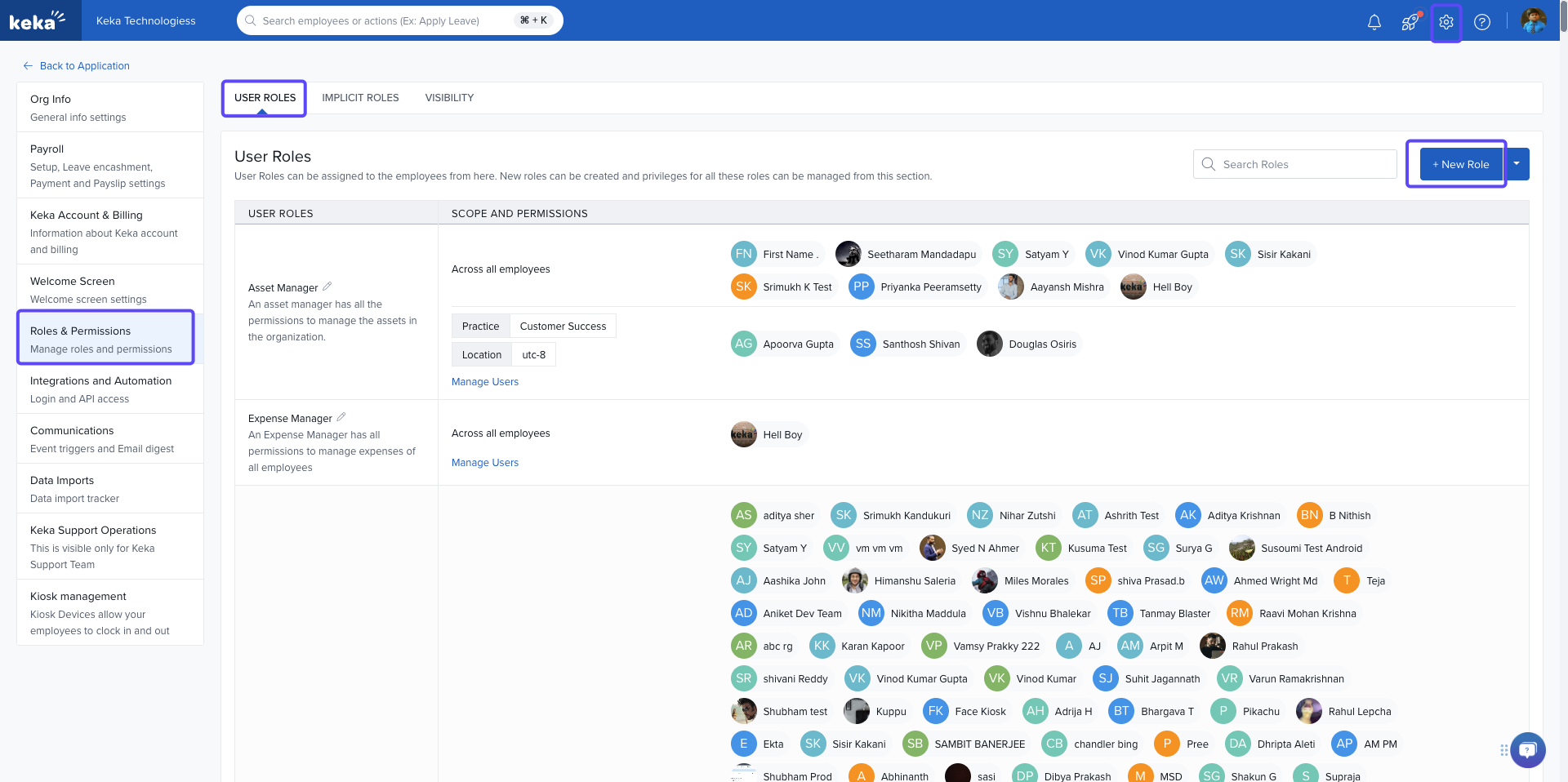This screenshot has height=782, width=1568.
Task: Edit Expense Manager role pencil icon
Action: [x=341, y=417]
